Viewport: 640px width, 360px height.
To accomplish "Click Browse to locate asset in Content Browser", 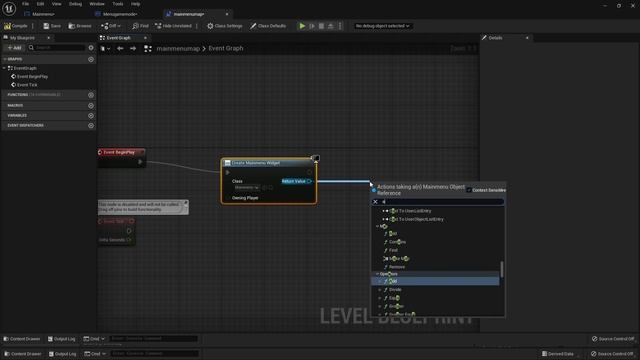I will click(80, 26).
